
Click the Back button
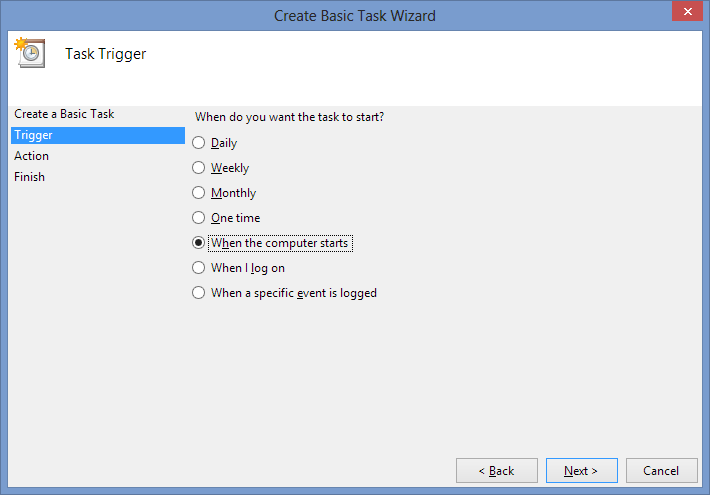495,471
